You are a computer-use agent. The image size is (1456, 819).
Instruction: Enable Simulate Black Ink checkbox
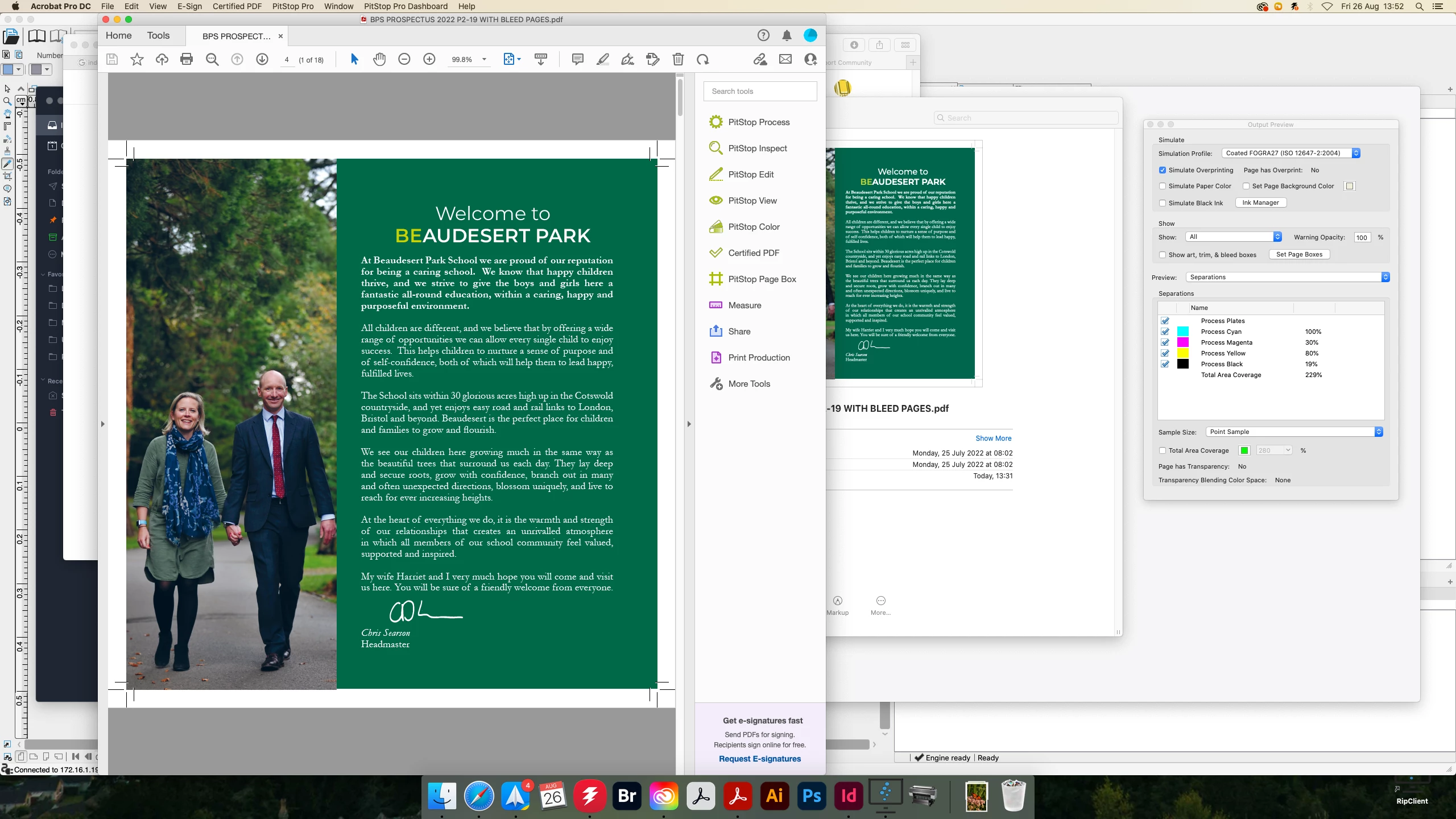(1163, 203)
